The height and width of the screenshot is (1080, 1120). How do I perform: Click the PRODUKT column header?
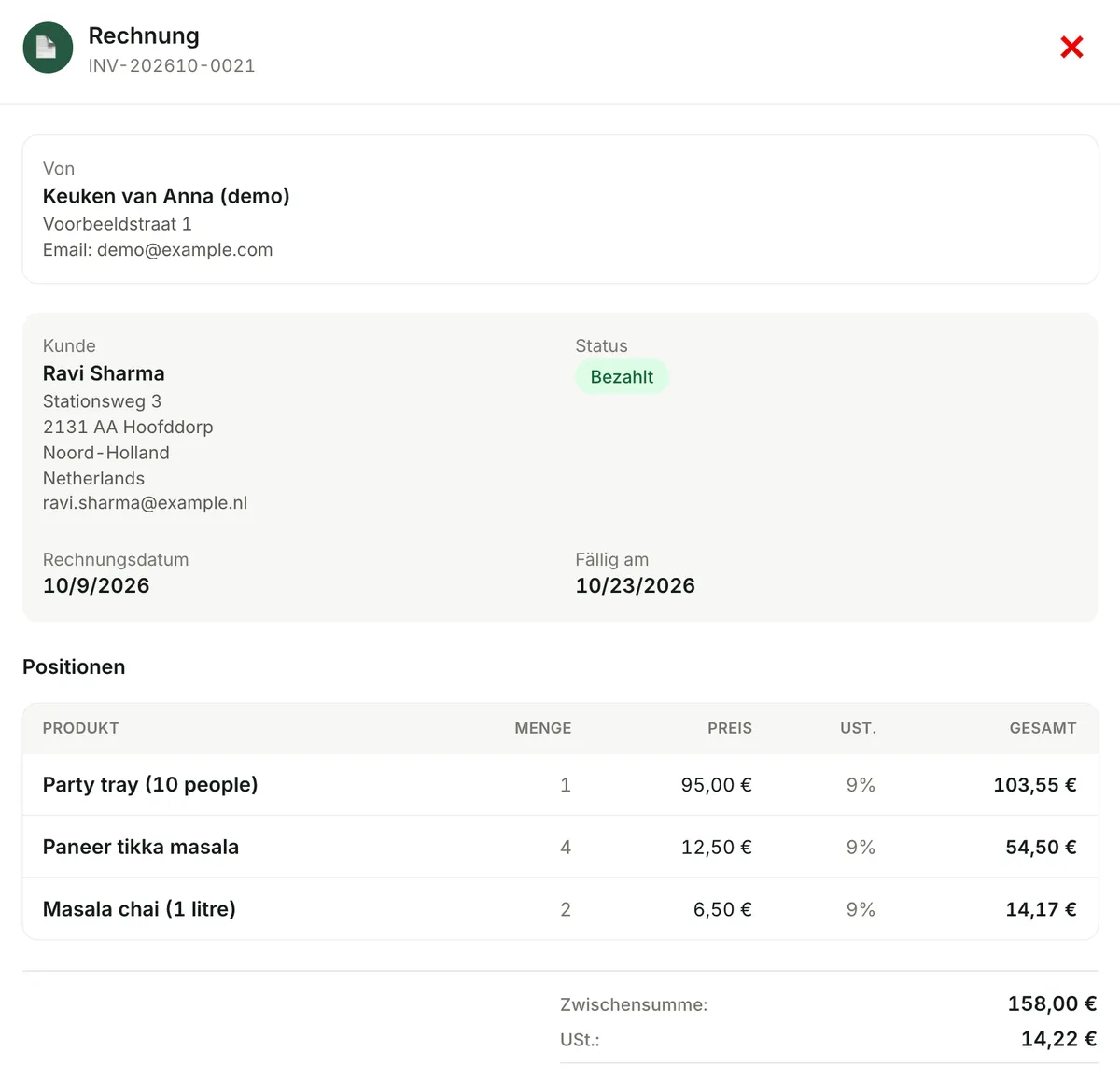(81, 728)
